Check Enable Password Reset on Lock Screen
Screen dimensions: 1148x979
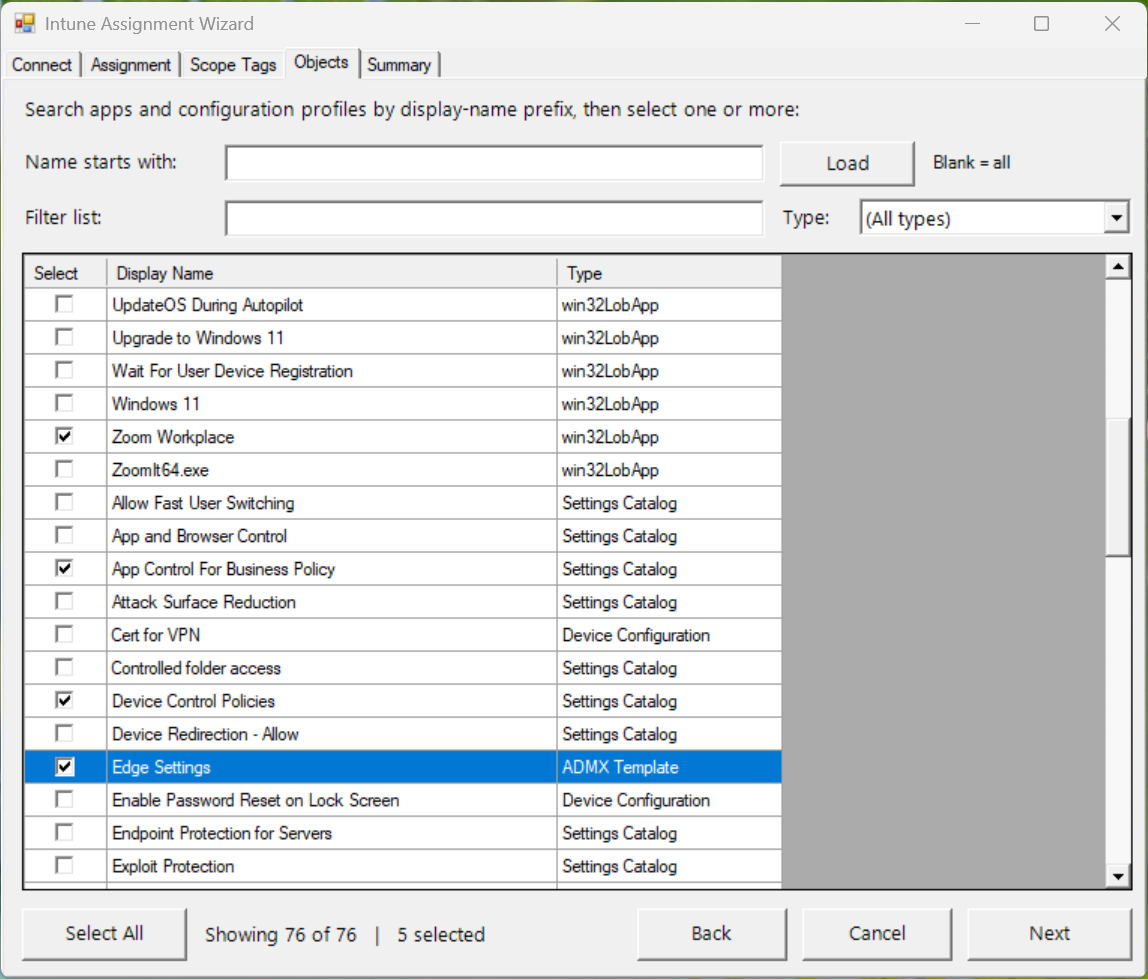(64, 800)
